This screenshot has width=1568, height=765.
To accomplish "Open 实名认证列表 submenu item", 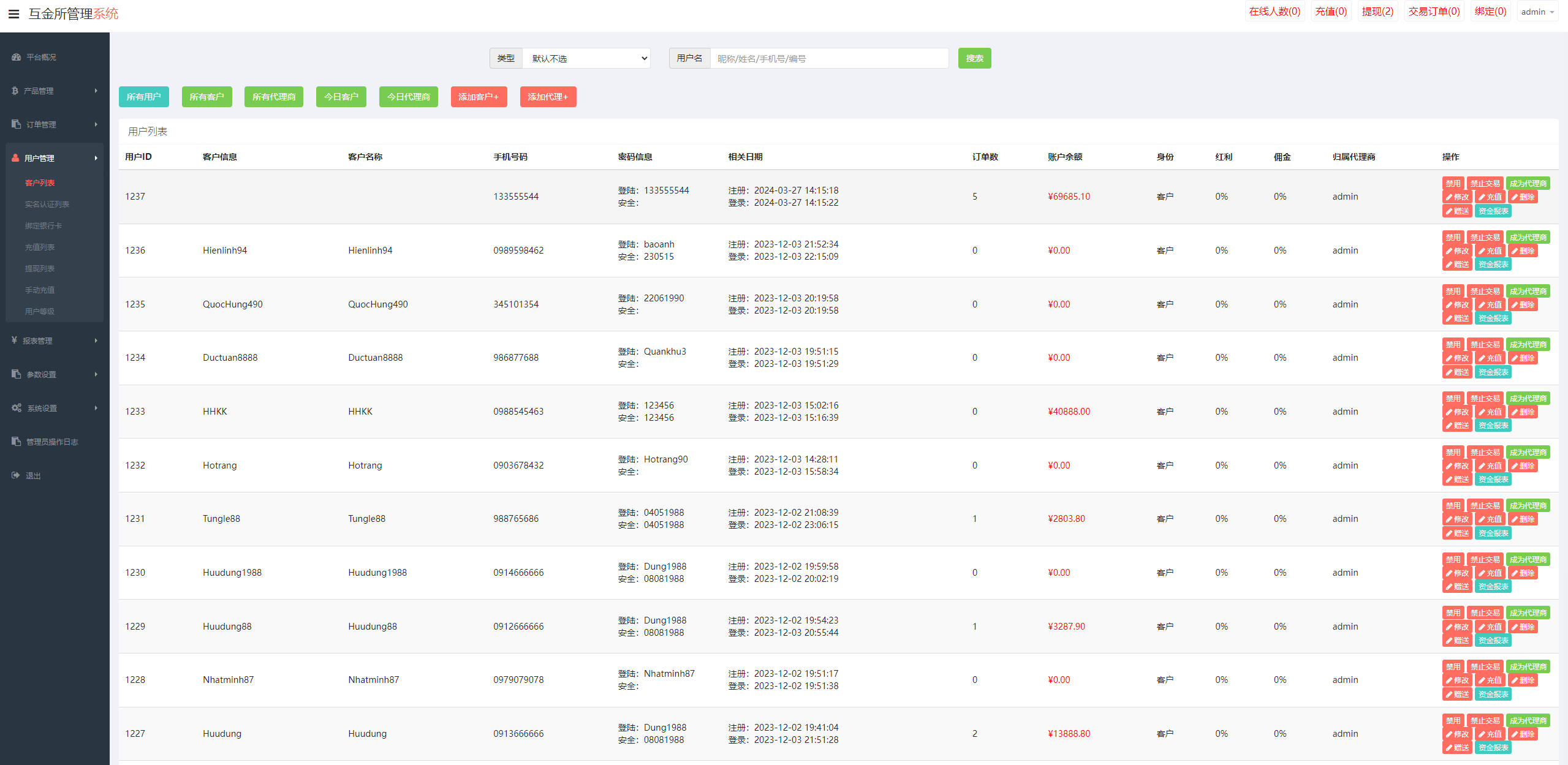I will 47,204.
